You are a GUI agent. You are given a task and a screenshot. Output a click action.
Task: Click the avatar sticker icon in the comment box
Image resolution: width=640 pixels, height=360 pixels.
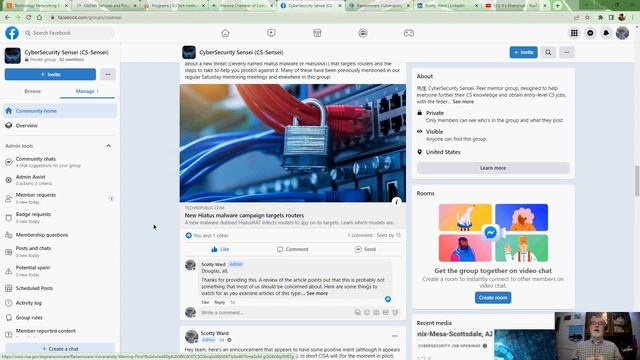coord(358,312)
